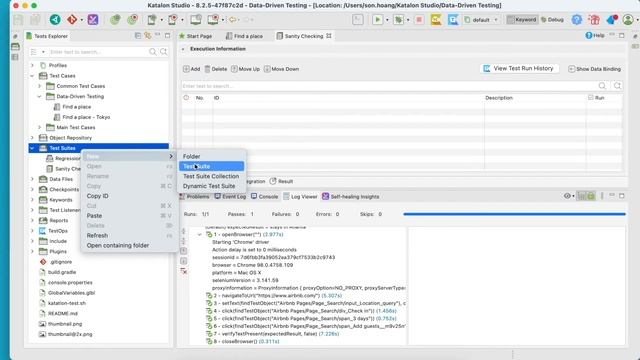The image size is (640, 360).
Task: Switch to the Start Page tab
Action: point(196,36)
